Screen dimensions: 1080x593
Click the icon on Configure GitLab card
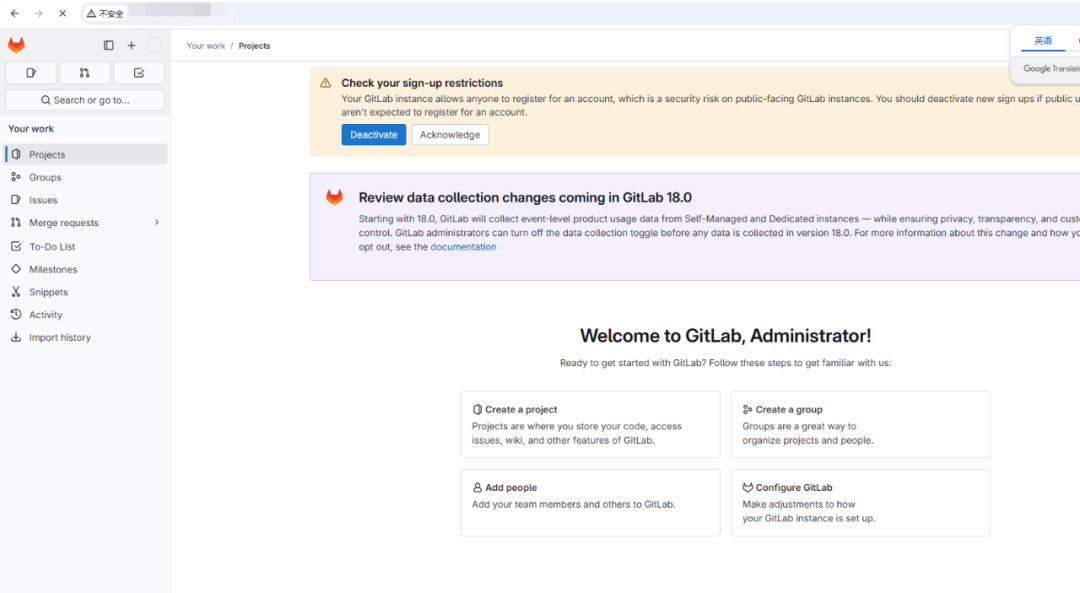point(747,488)
